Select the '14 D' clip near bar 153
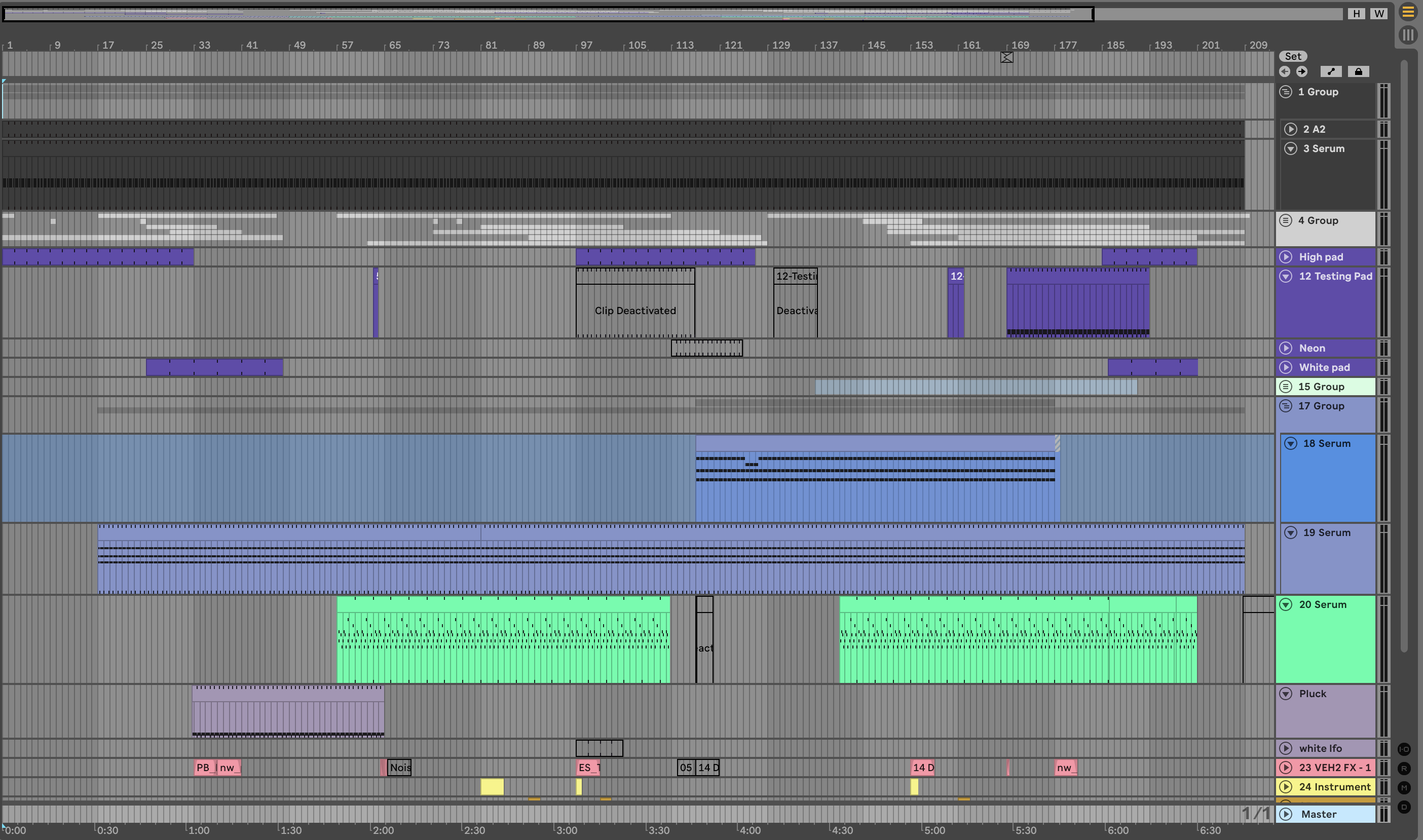 (923, 768)
